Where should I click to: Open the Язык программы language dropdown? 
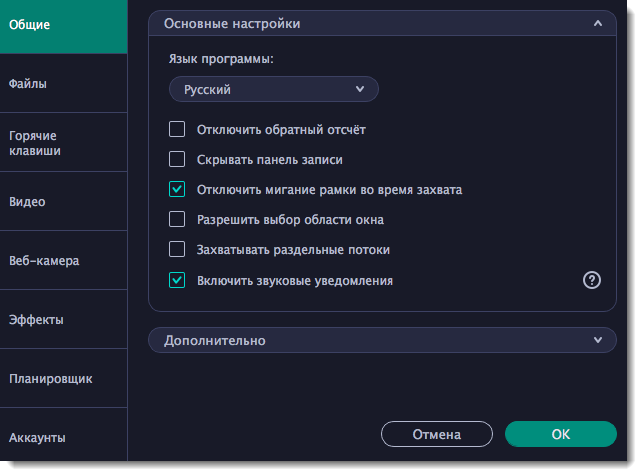pyautogui.click(x=274, y=90)
